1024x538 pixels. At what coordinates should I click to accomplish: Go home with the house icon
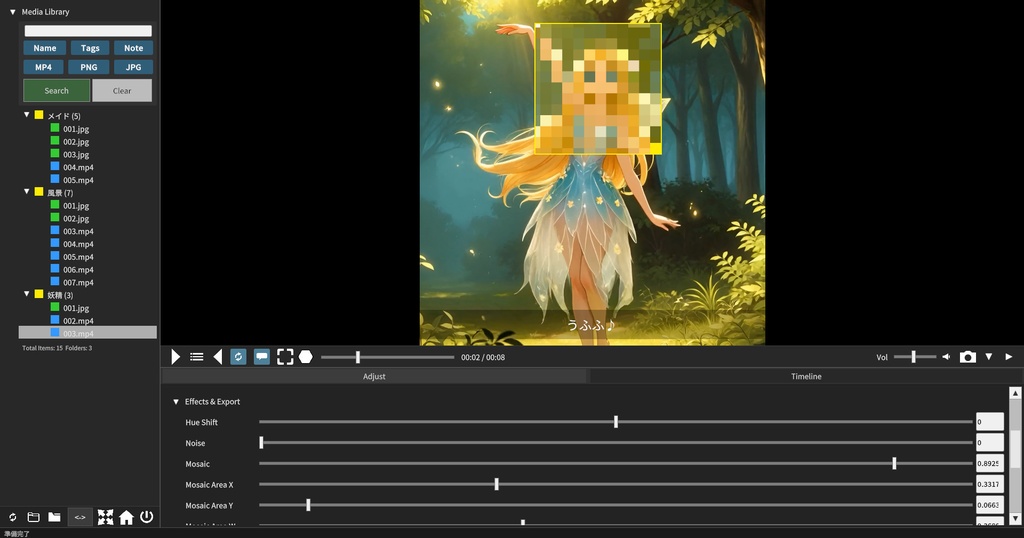126,517
